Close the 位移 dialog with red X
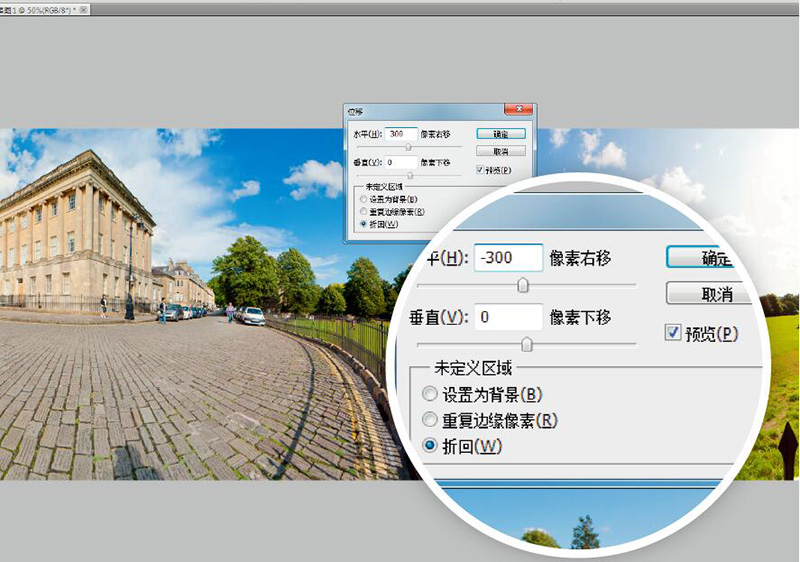The width and height of the screenshot is (800, 562). point(519,109)
